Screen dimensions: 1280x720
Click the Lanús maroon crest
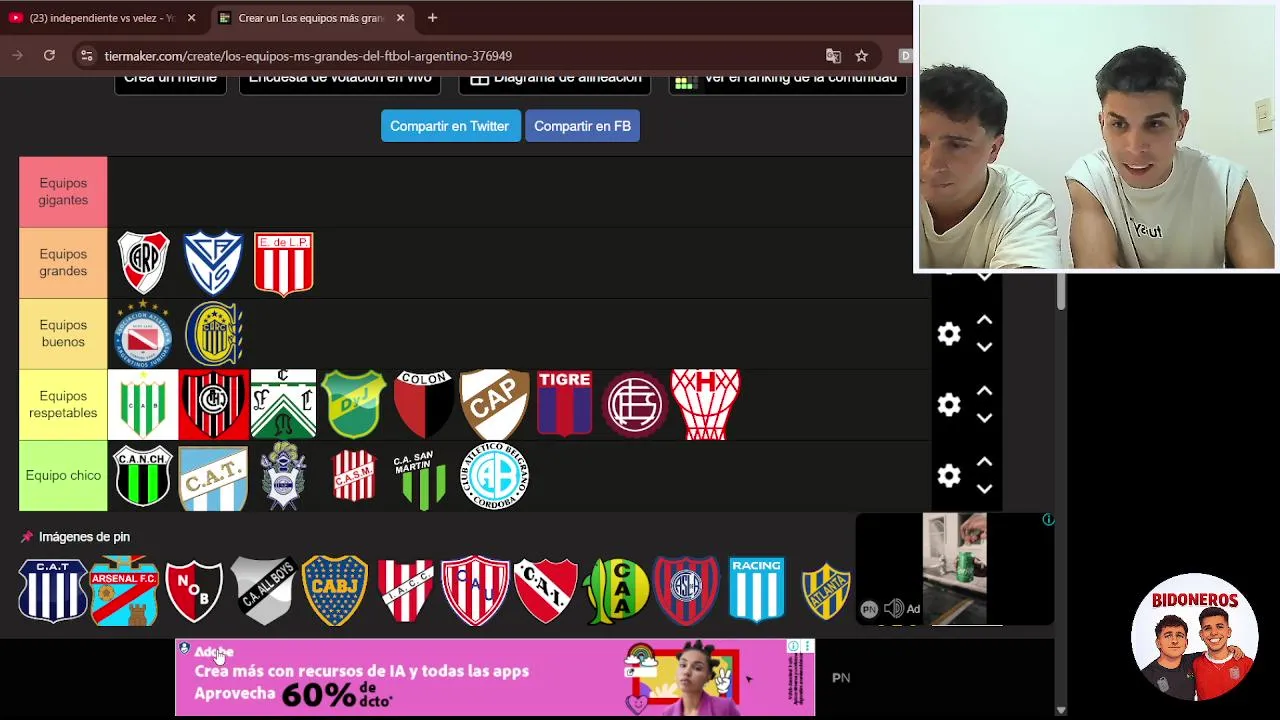(635, 404)
